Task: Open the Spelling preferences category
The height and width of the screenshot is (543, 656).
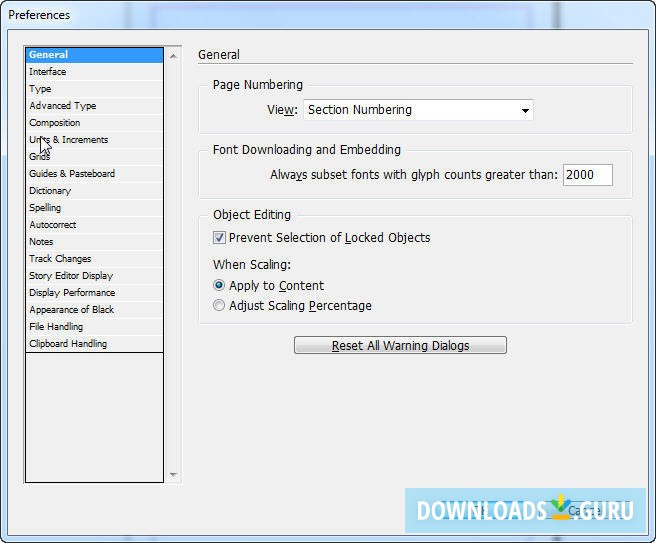Action: click(x=94, y=207)
